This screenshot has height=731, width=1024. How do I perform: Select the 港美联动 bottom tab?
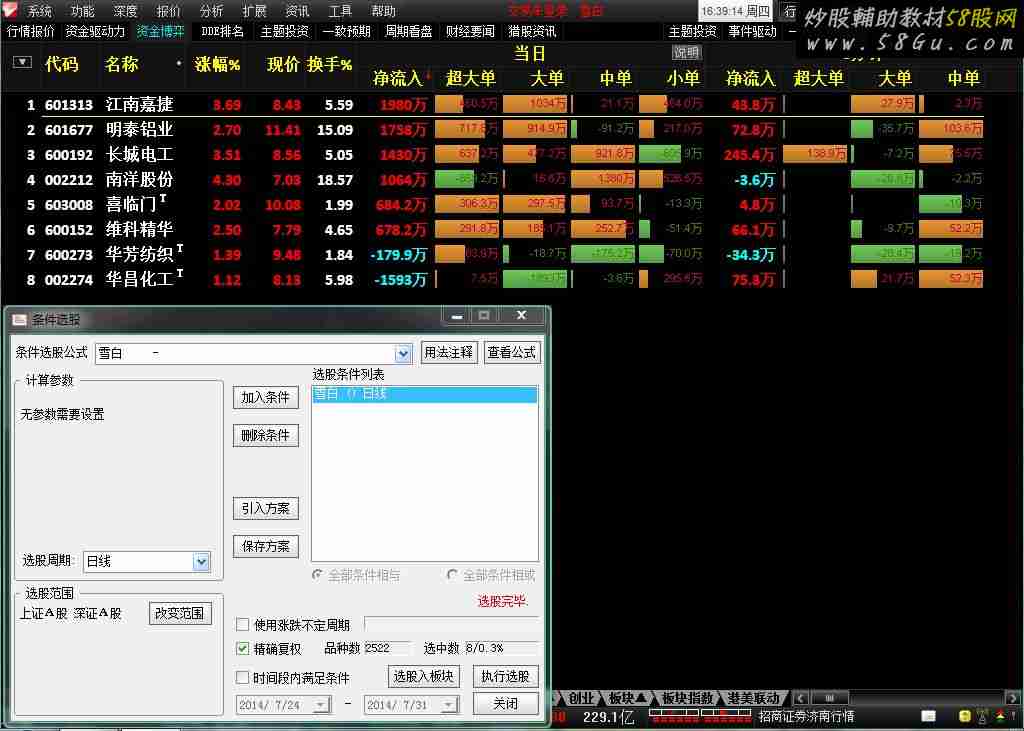point(754,698)
